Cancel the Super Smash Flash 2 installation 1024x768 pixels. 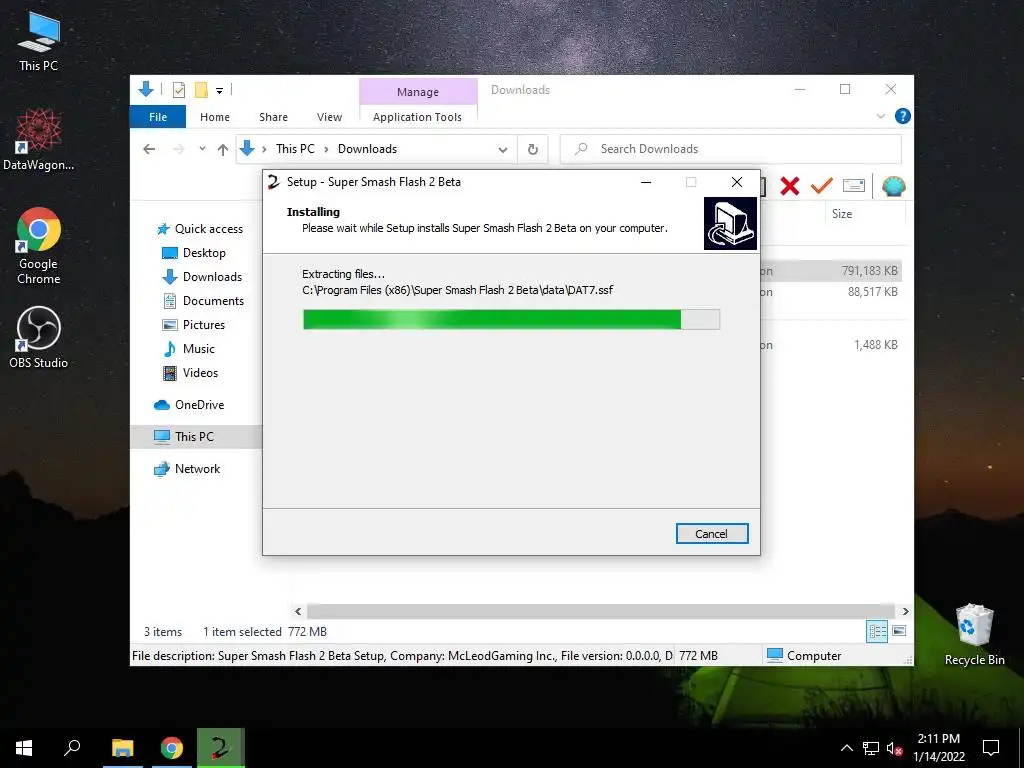tap(711, 534)
